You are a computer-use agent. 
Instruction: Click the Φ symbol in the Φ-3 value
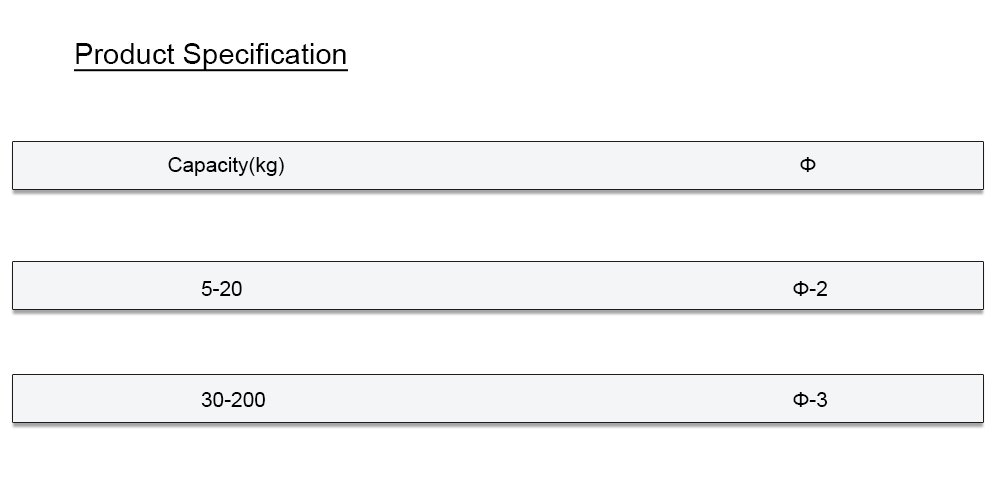point(800,401)
